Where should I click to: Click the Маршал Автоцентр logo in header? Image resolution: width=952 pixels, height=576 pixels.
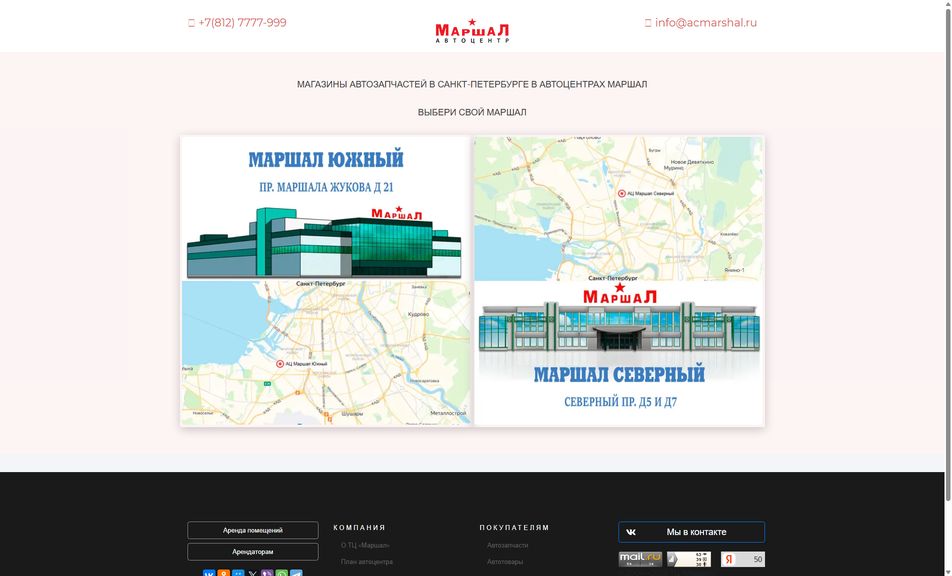click(x=472, y=31)
